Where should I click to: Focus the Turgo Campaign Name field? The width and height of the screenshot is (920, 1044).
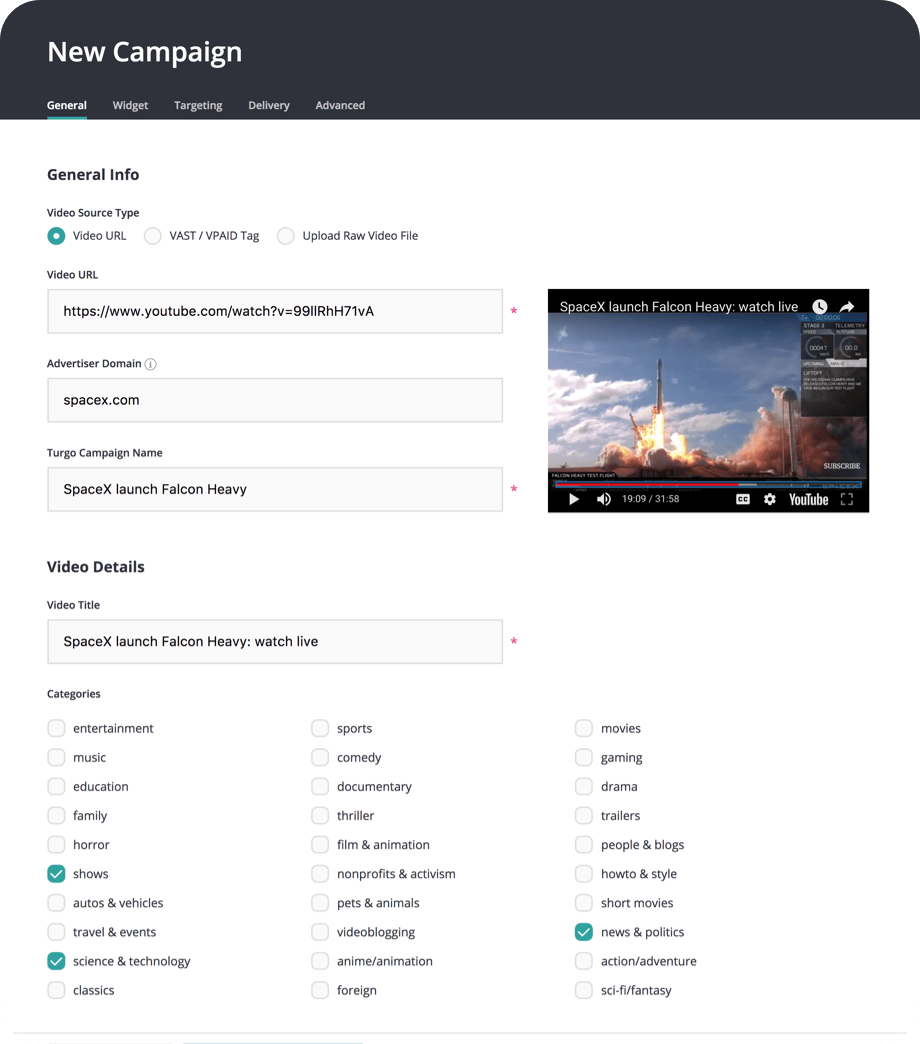[x=275, y=489]
